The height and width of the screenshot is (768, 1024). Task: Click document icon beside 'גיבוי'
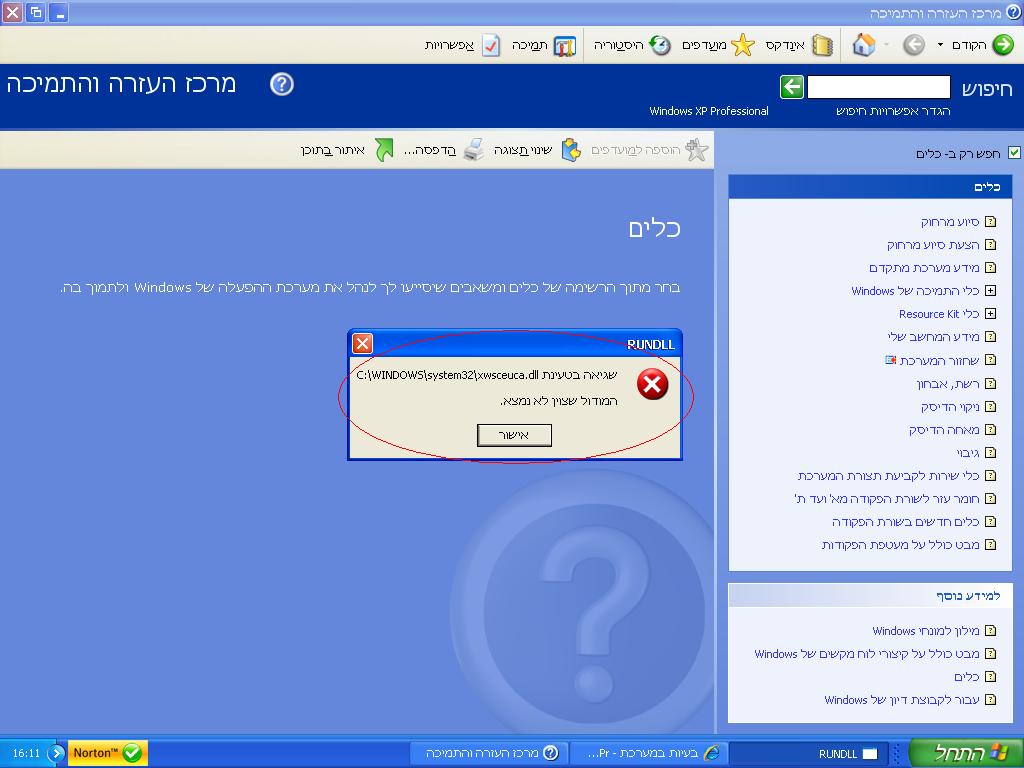pos(991,453)
